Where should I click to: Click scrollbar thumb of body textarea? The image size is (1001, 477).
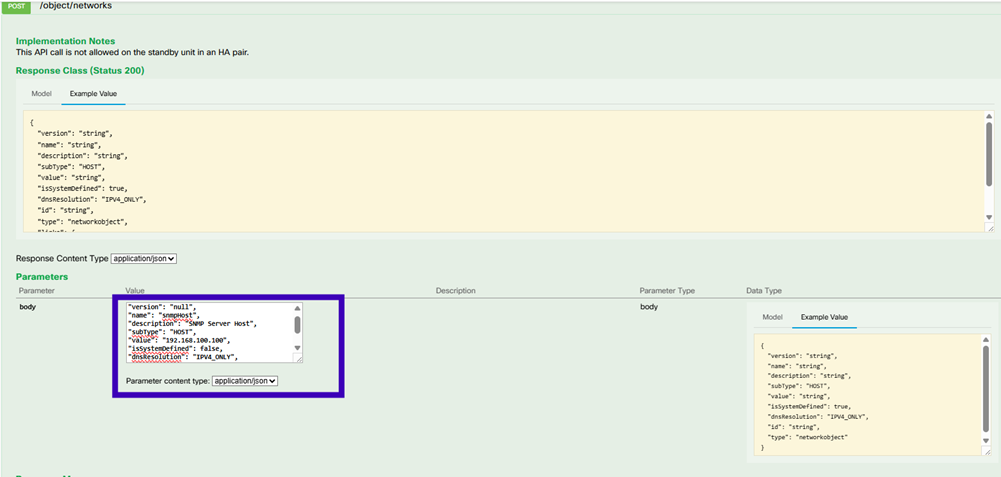tap(297, 324)
